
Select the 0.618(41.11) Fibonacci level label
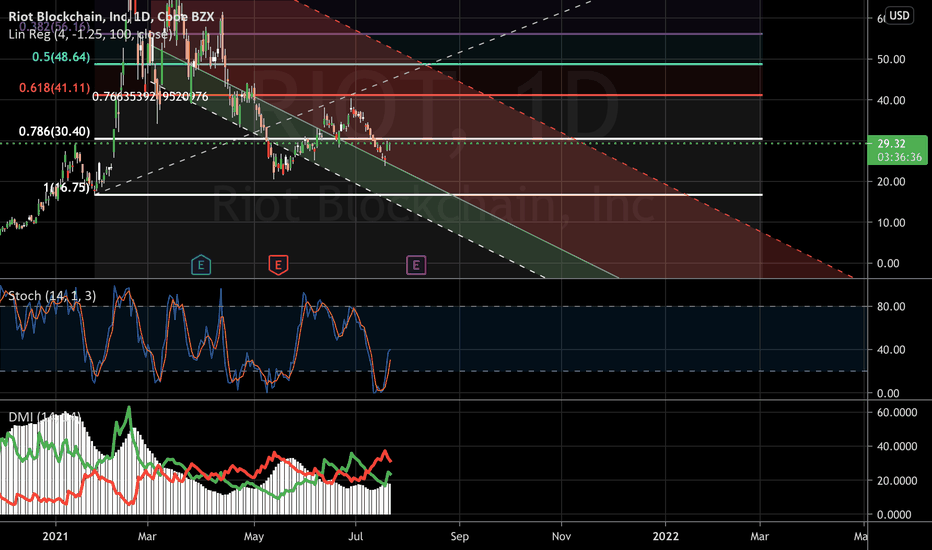tap(55, 88)
